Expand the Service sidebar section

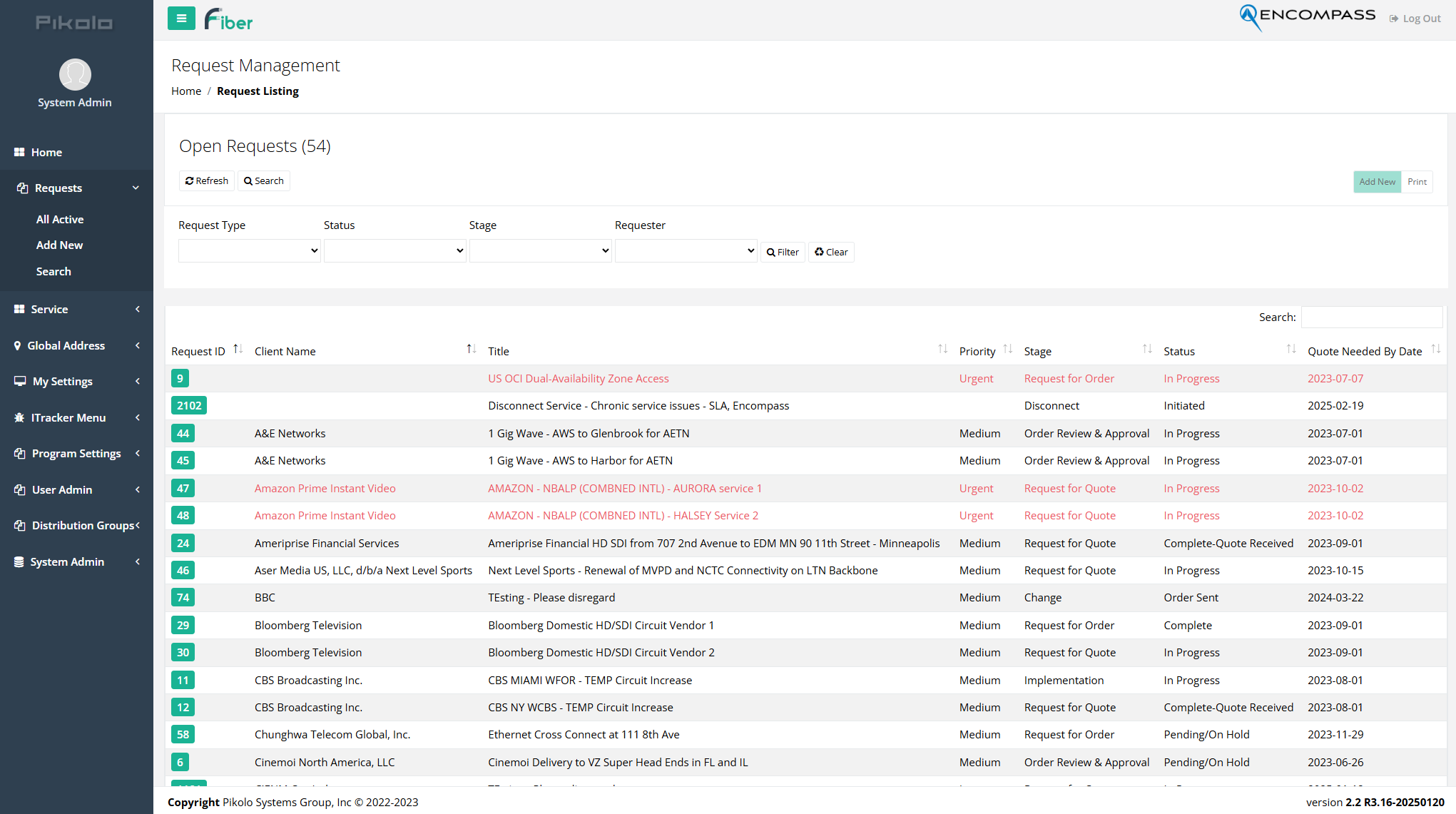(49, 309)
